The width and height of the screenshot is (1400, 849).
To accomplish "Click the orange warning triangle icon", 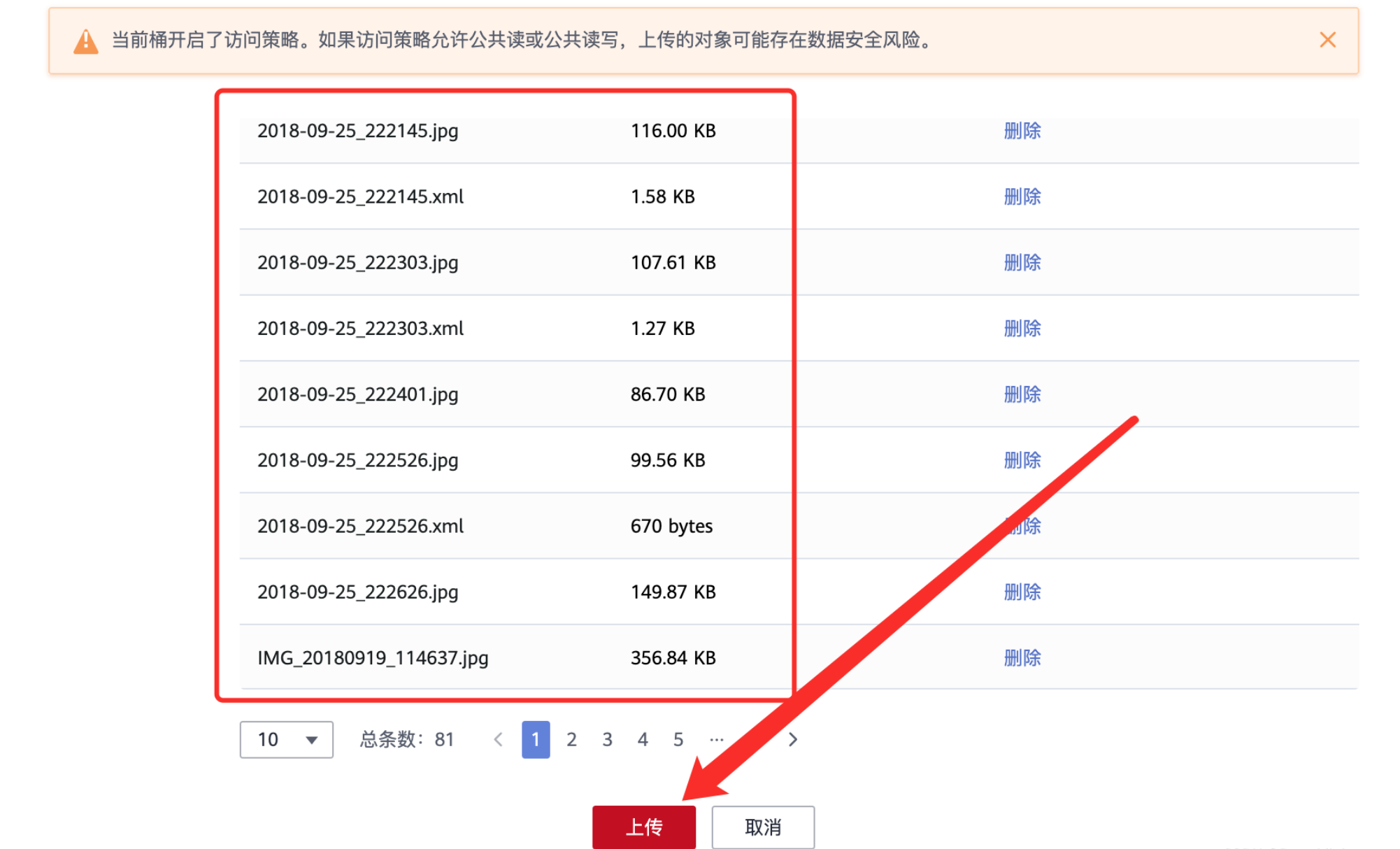I will point(86,41).
